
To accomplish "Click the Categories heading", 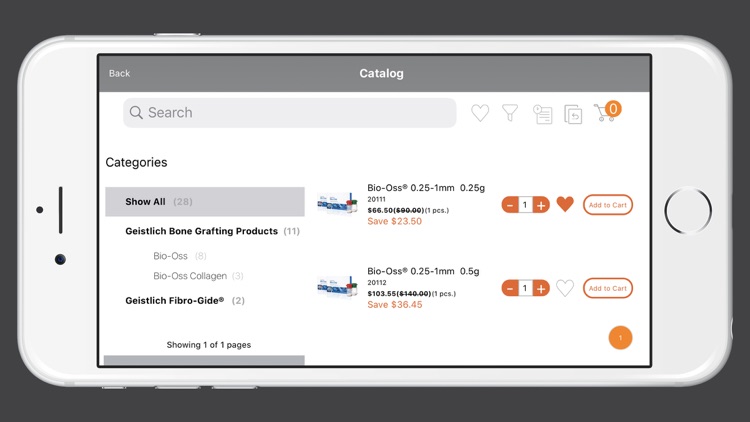I will pyautogui.click(x=136, y=163).
